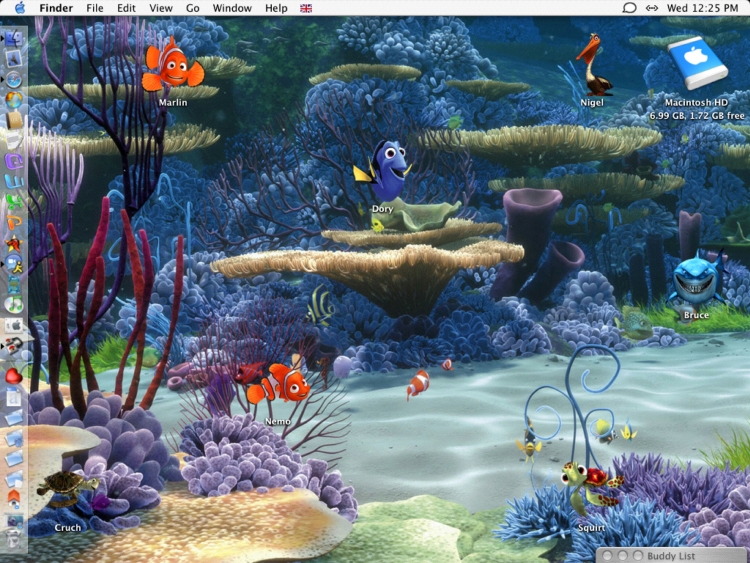Click the Wed 12:25 PM clock
Screen dimensions: 750x563
[x=703, y=8]
